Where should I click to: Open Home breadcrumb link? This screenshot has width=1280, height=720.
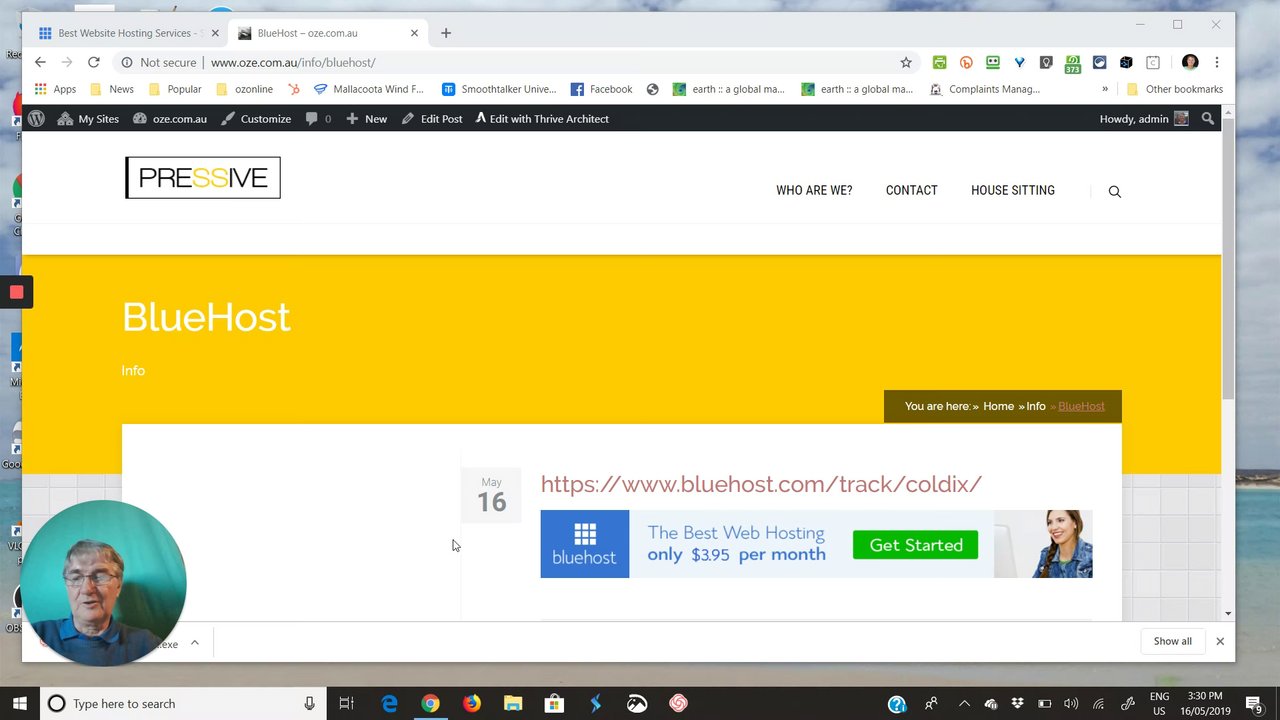coord(998,406)
